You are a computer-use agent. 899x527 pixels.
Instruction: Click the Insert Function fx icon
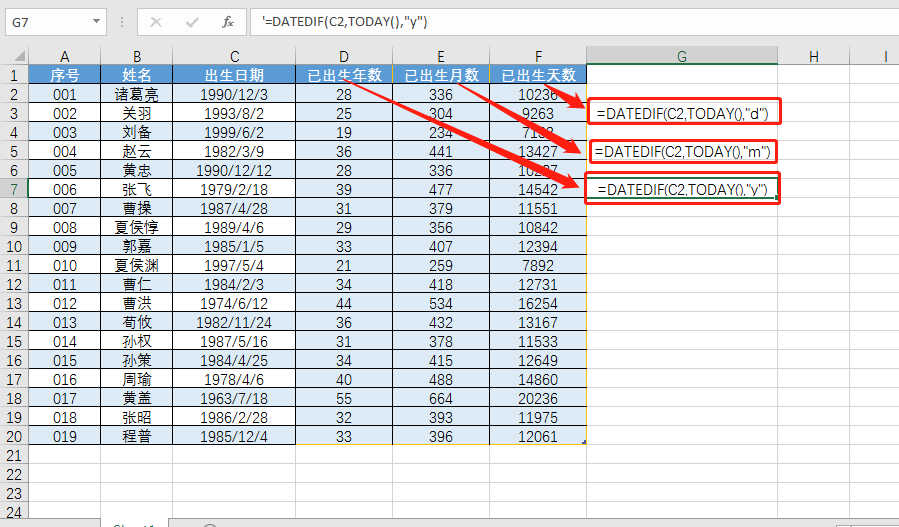pos(227,21)
